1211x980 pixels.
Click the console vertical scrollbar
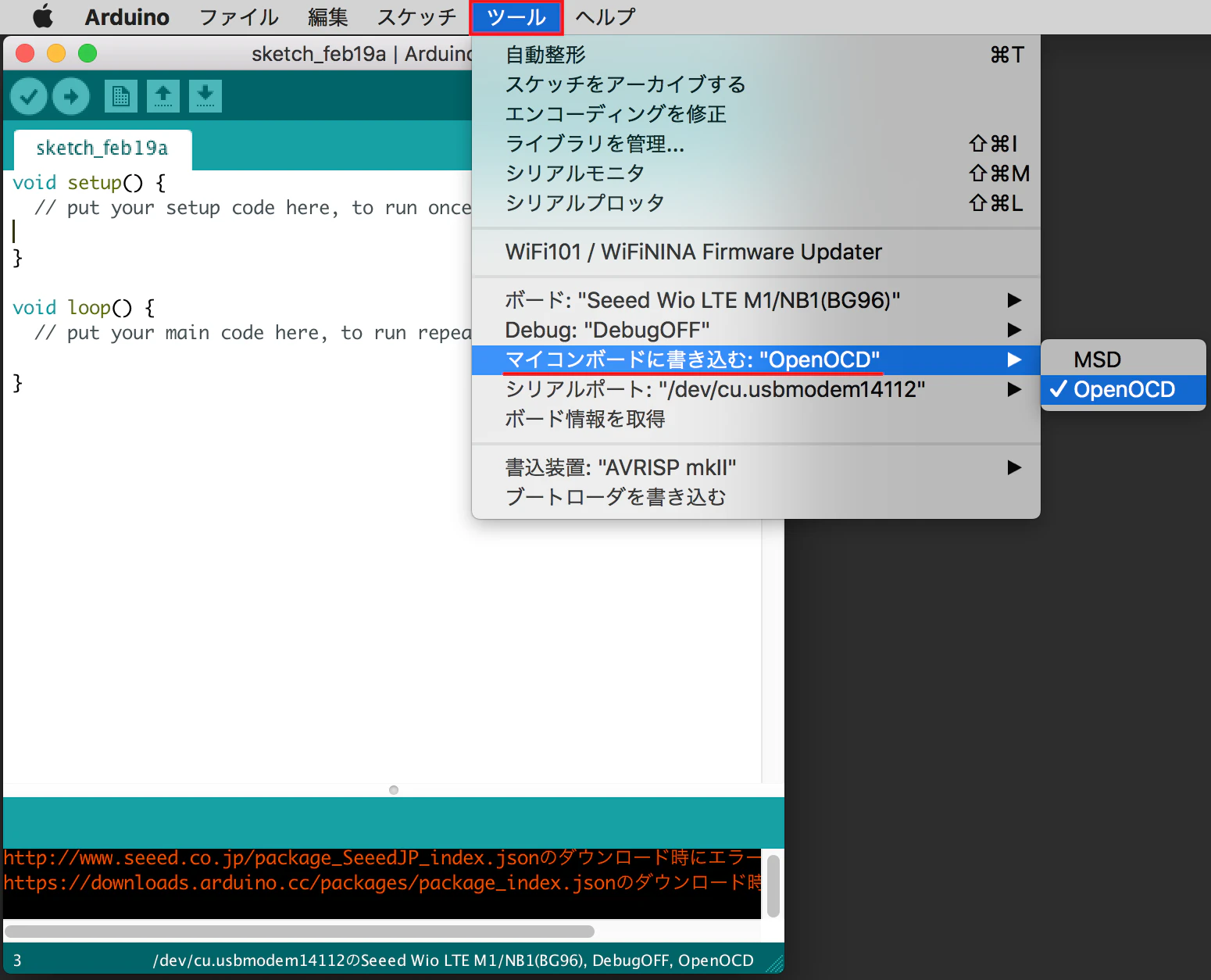[773, 885]
